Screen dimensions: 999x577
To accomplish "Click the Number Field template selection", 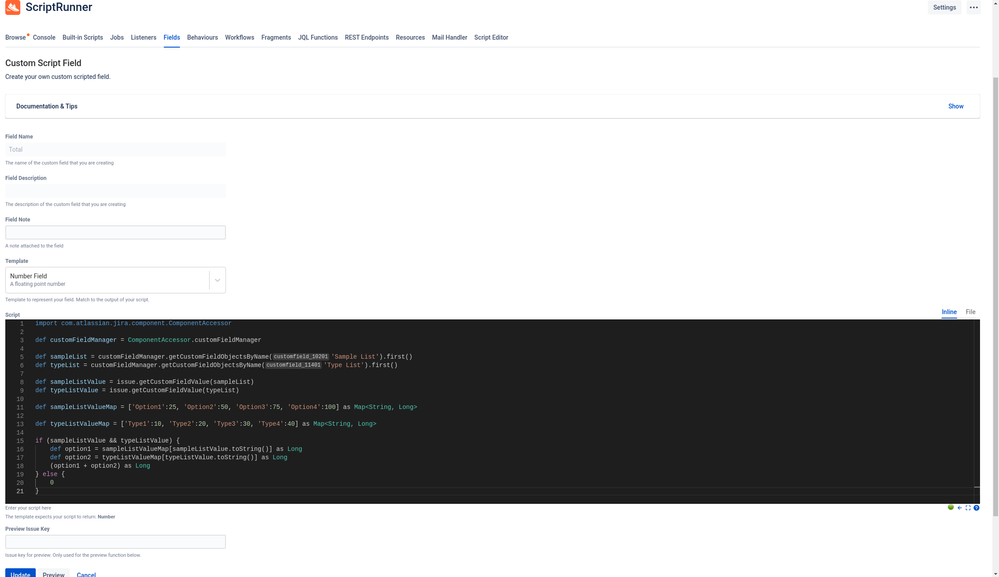I will point(107,280).
